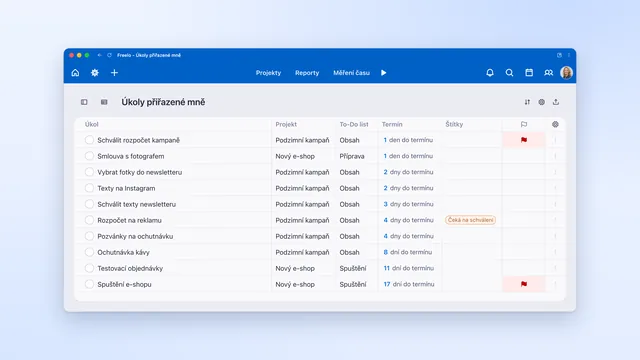
Task: Complete task Smlouva s fotografem
Action: tap(89, 156)
